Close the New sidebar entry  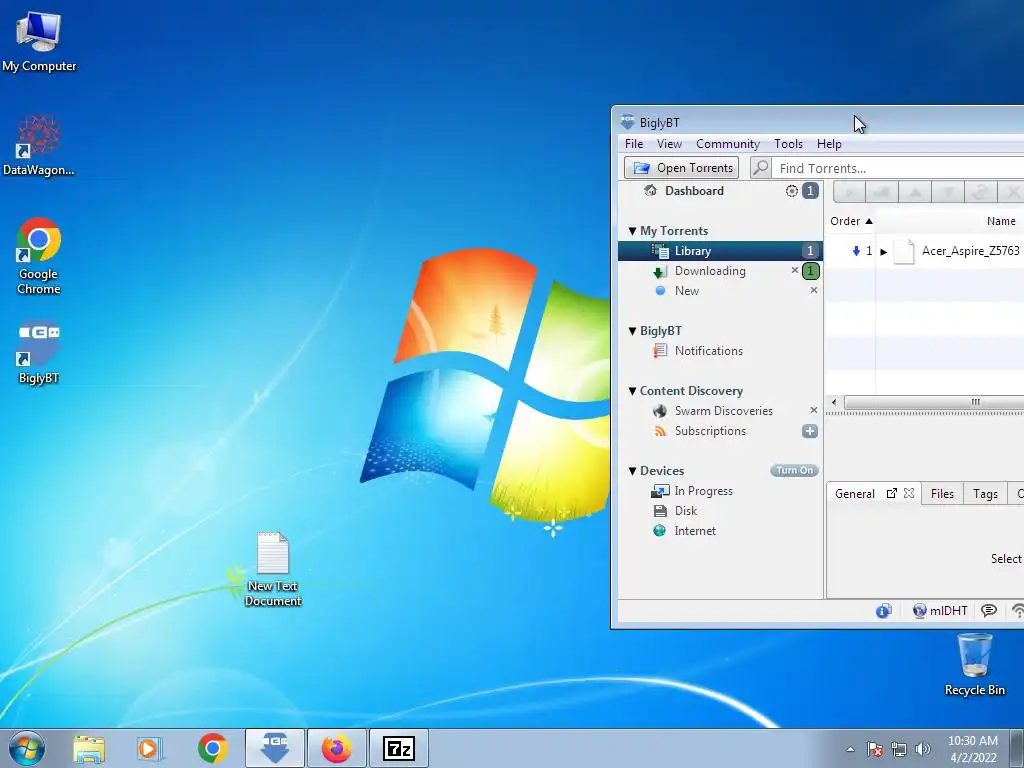814,290
